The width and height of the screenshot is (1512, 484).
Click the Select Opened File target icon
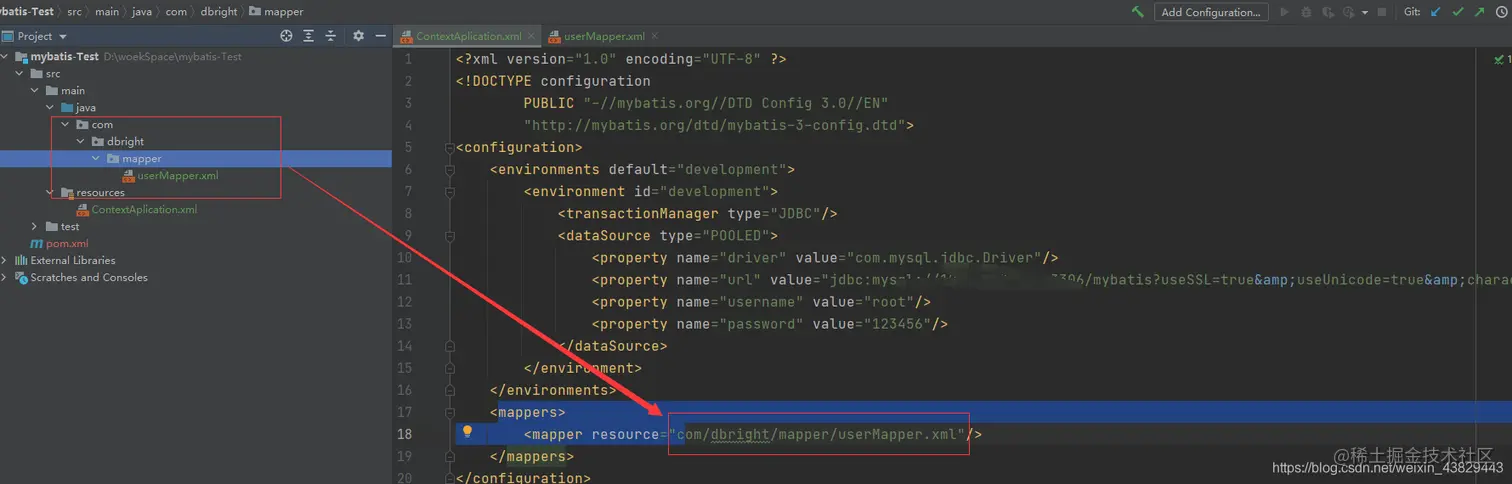(x=286, y=36)
